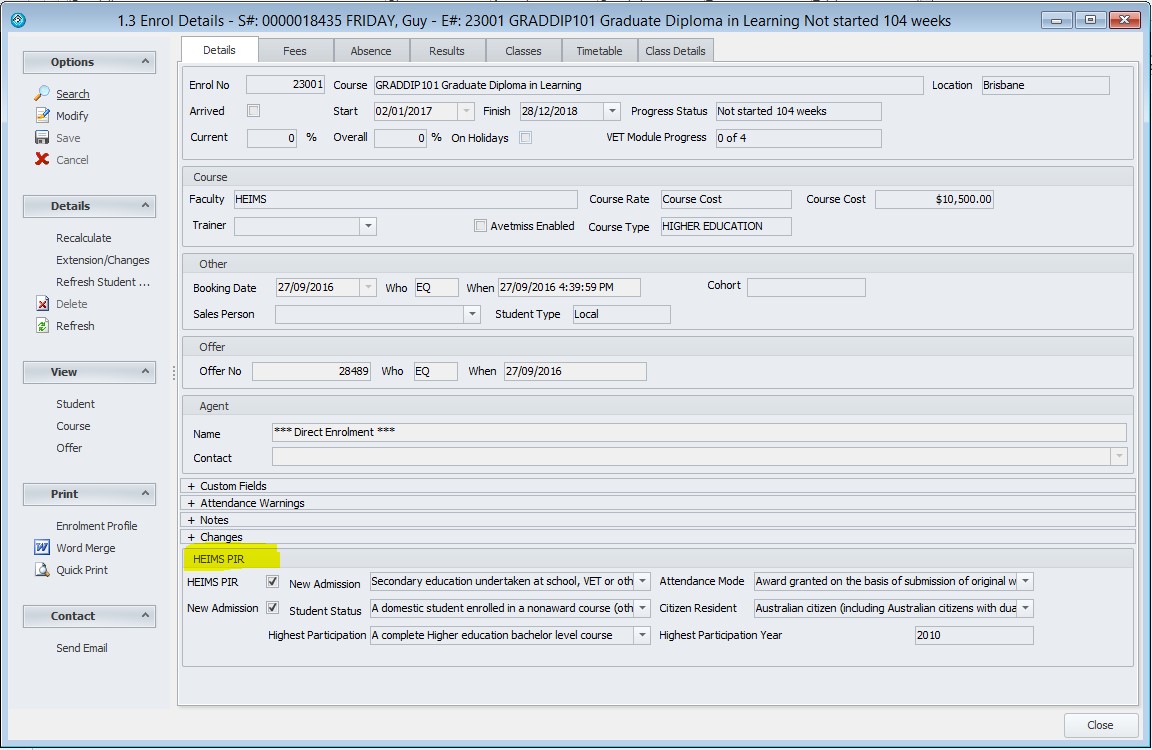Enable the Avetmiss Enabled checkbox
The height and width of the screenshot is (750, 1152).
coord(481,226)
